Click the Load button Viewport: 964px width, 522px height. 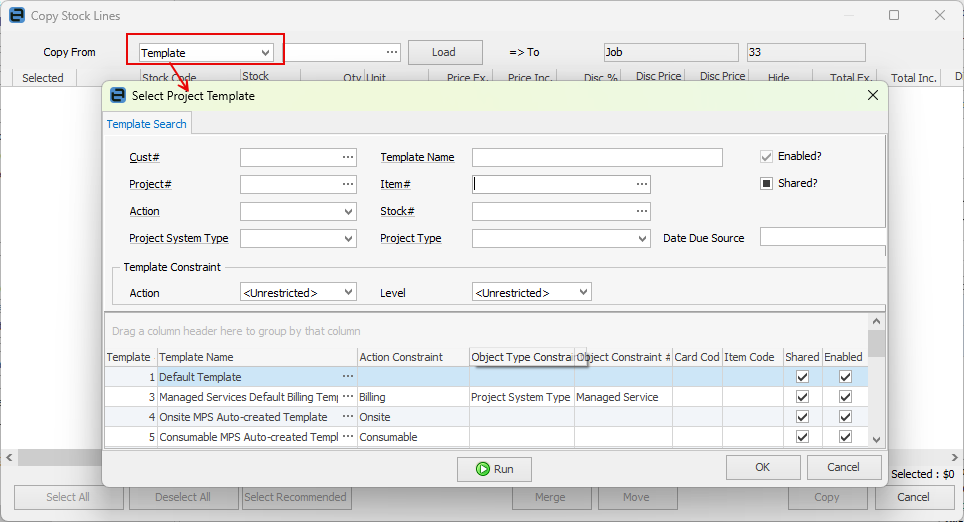pyautogui.click(x=445, y=52)
